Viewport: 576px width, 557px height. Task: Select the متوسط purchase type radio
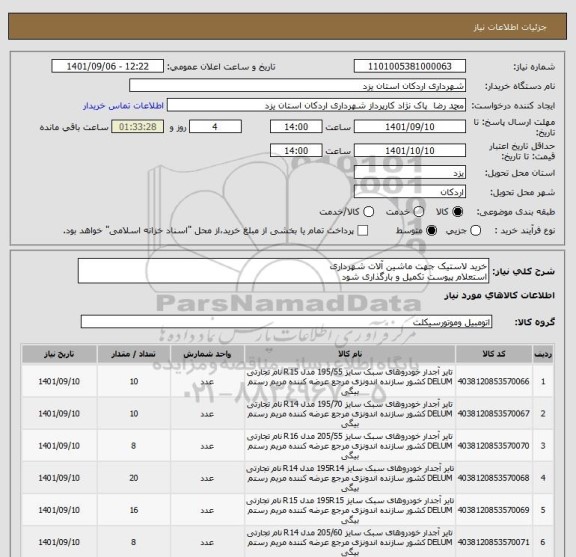click(x=431, y=231)
